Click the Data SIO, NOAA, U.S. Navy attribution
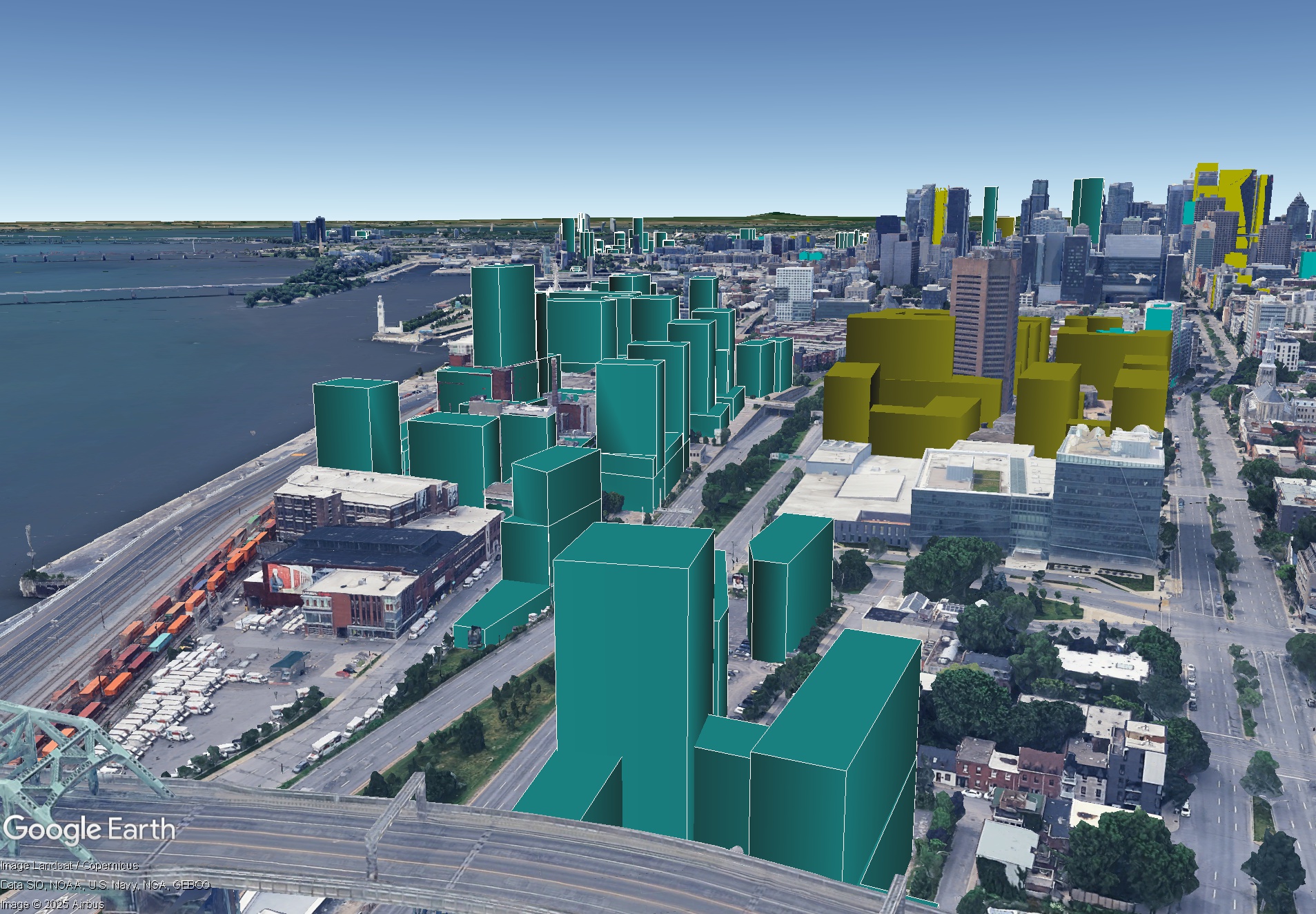 [x=105, y=885]
